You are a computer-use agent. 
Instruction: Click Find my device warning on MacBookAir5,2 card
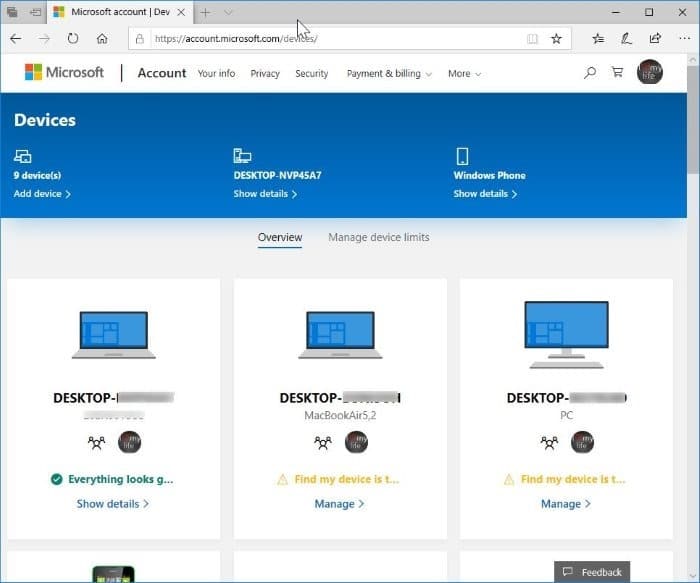[x=338, y=479]
